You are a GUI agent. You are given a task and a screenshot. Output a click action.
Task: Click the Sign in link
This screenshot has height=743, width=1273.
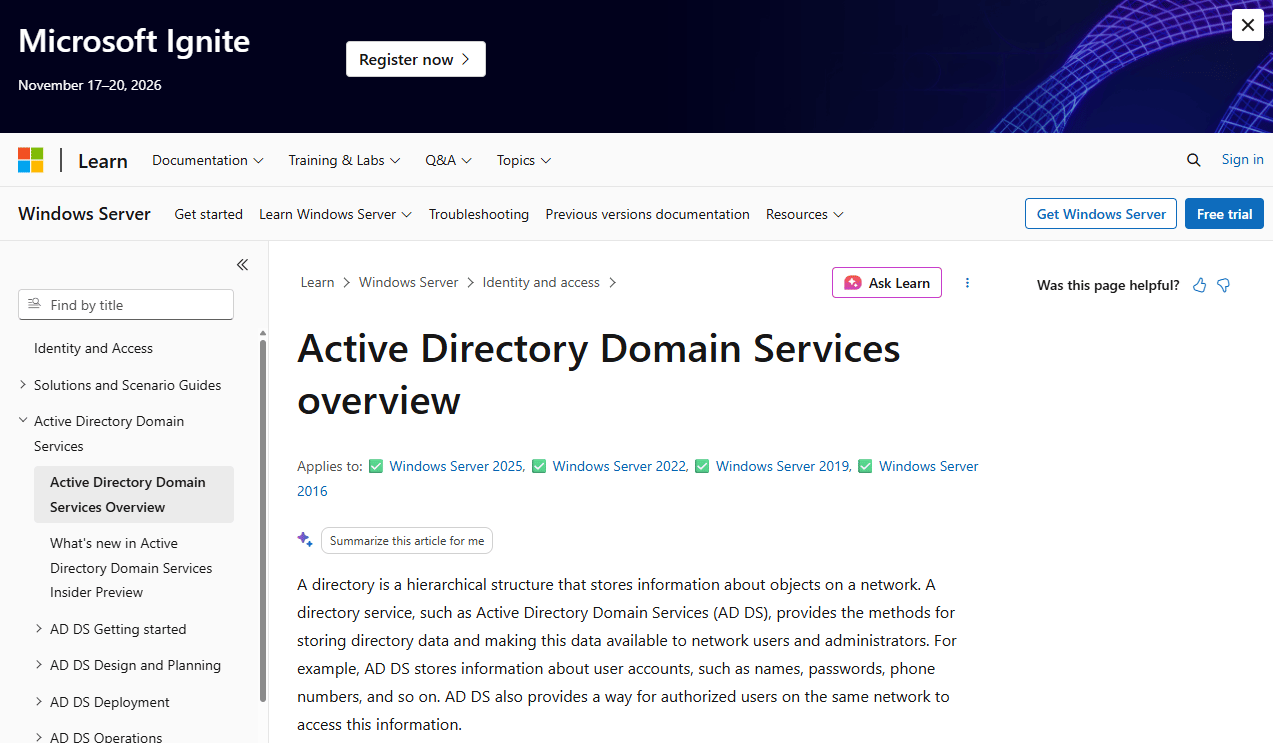pos(1243,160)
